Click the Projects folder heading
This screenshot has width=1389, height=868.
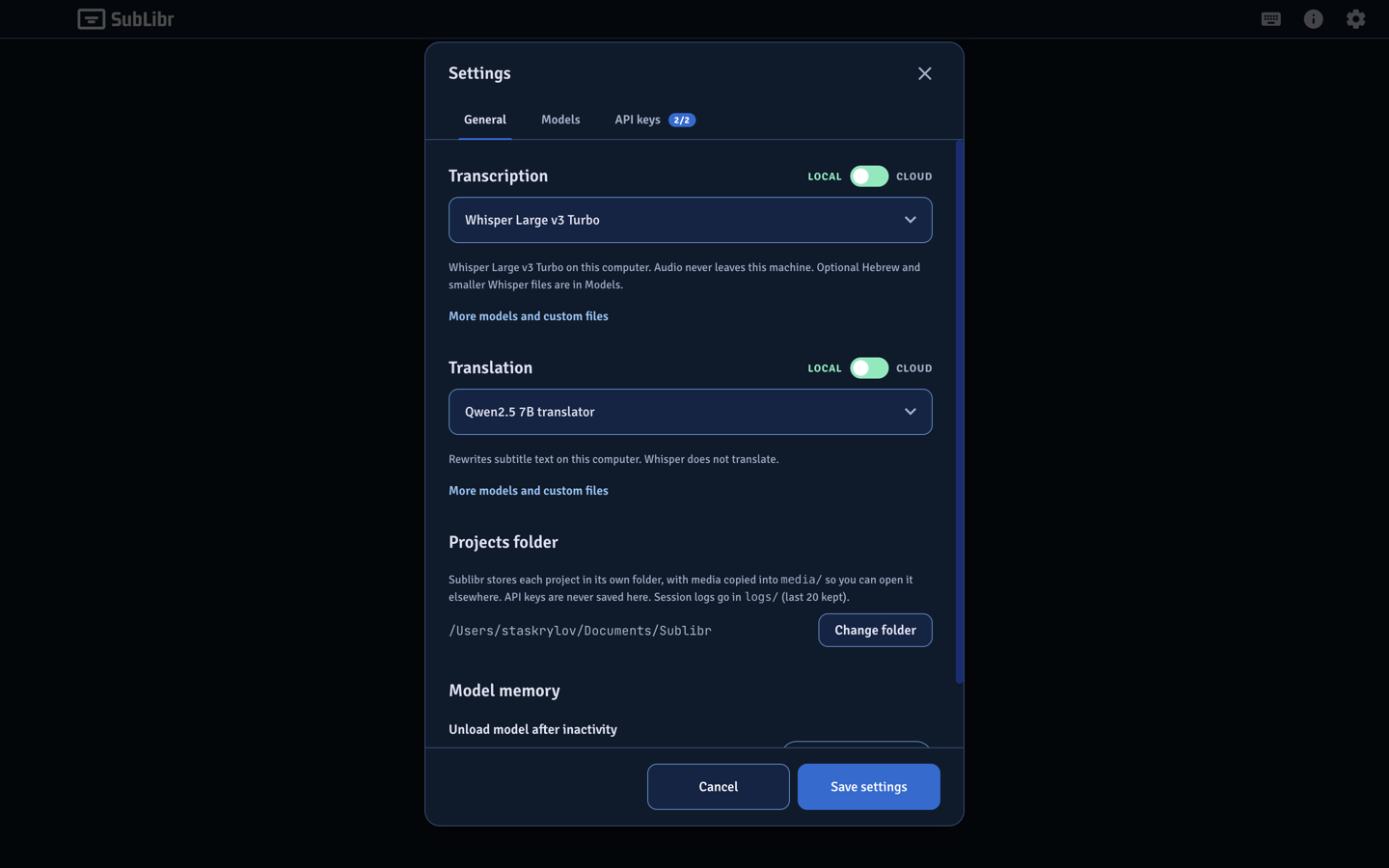click(503, 542)
